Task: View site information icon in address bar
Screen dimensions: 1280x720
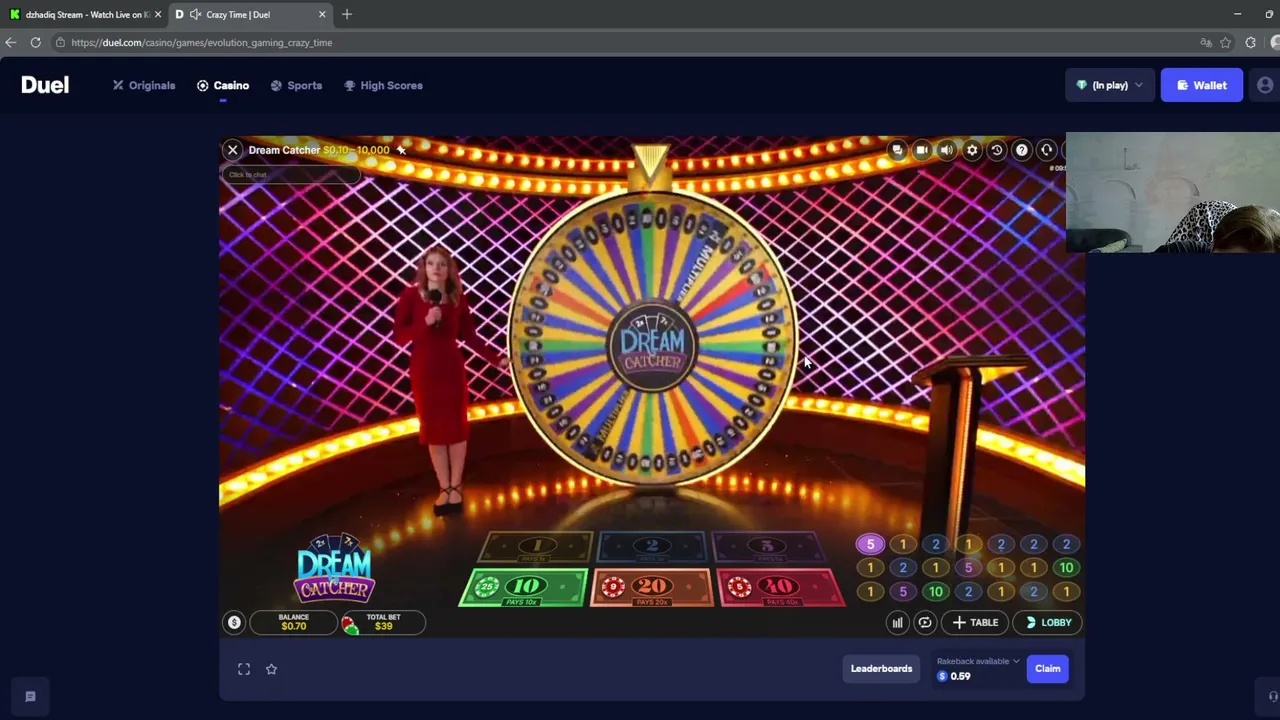Action: 61,43
